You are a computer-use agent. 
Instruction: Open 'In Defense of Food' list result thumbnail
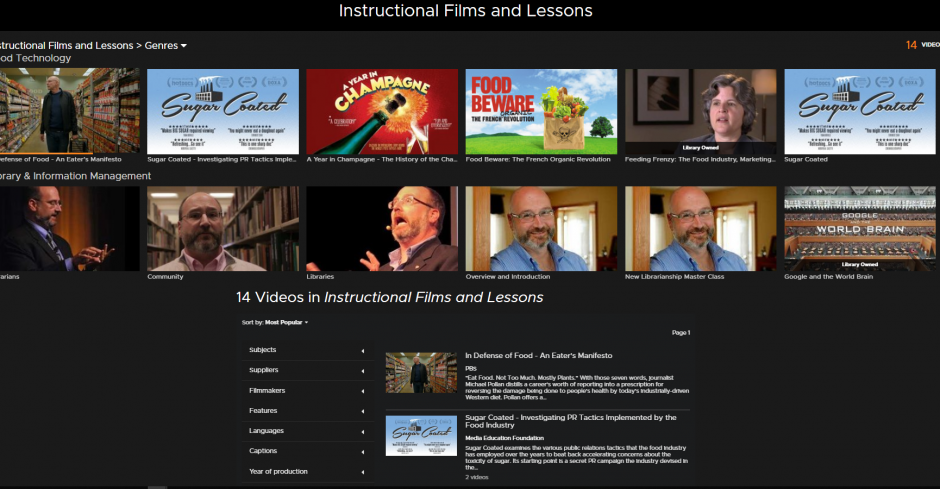[421, 373]
